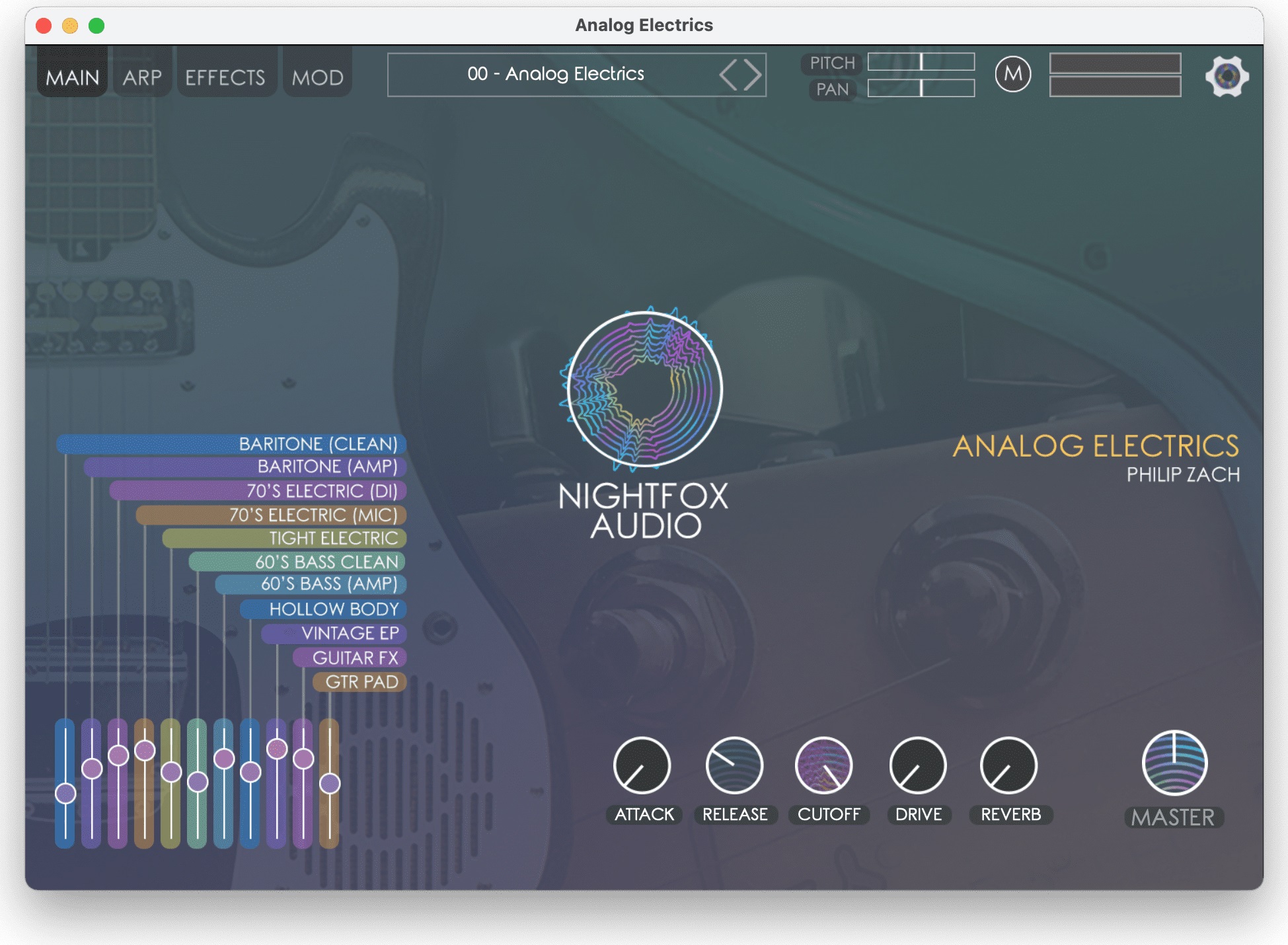Click the lower output level meter
Viewport: 1288px width, 945px height.
click(x=1116, y=87)
